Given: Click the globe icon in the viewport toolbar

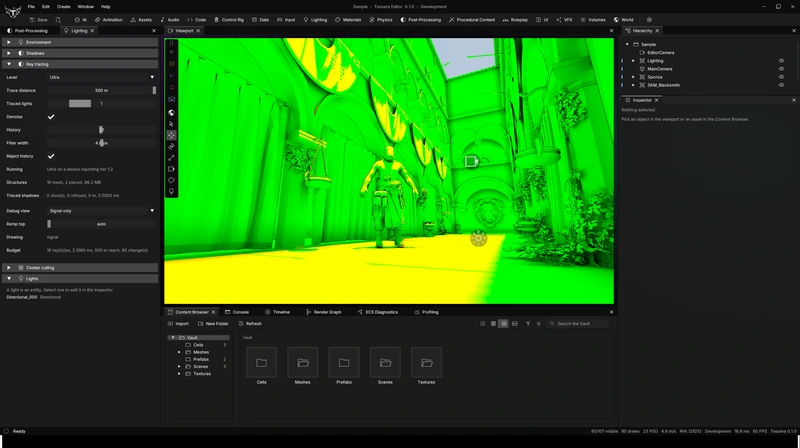Looking at the screenshot, I should (171, 113).
